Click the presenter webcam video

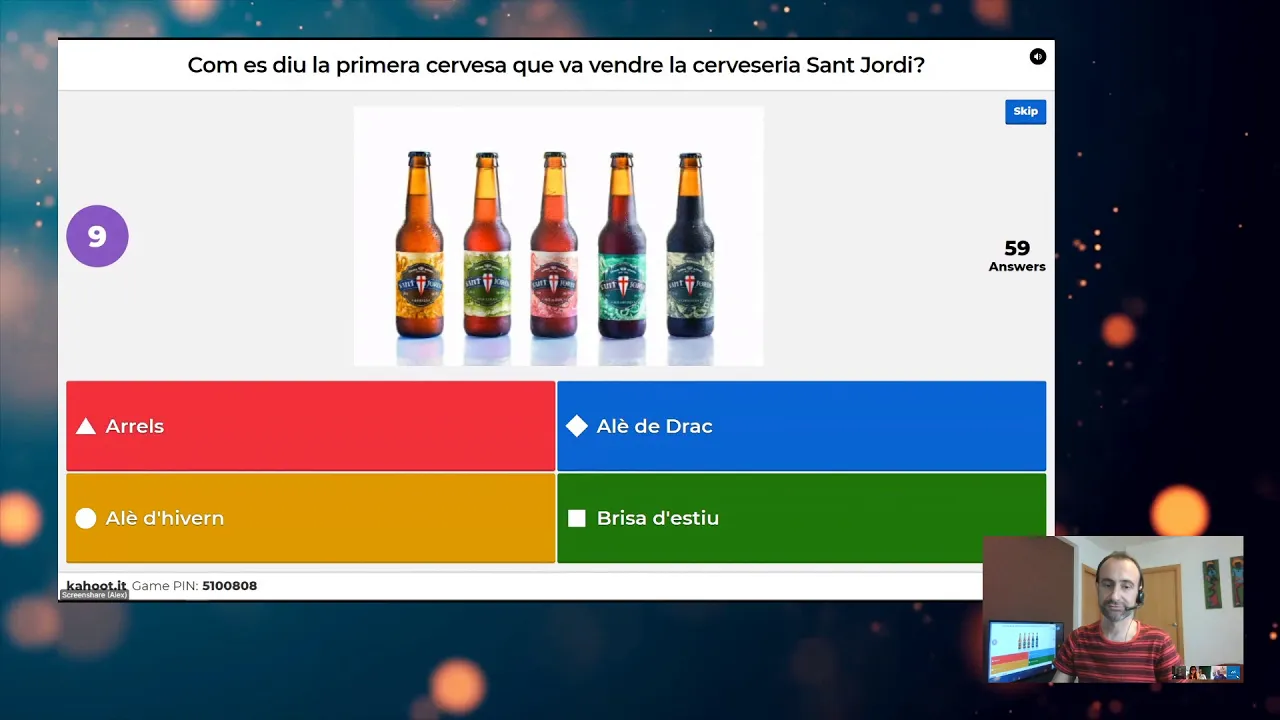coord(1113,609)
